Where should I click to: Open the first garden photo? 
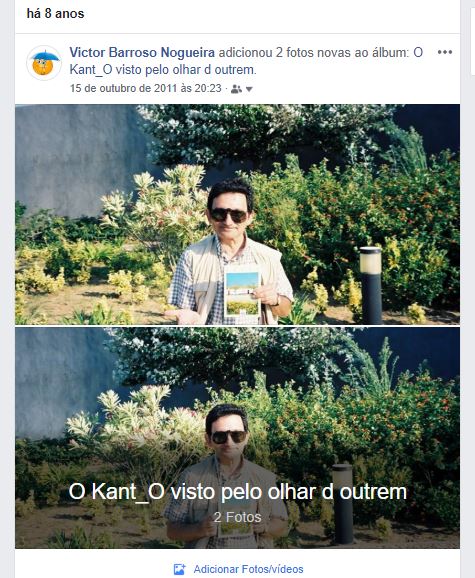[x=237, y=215]
